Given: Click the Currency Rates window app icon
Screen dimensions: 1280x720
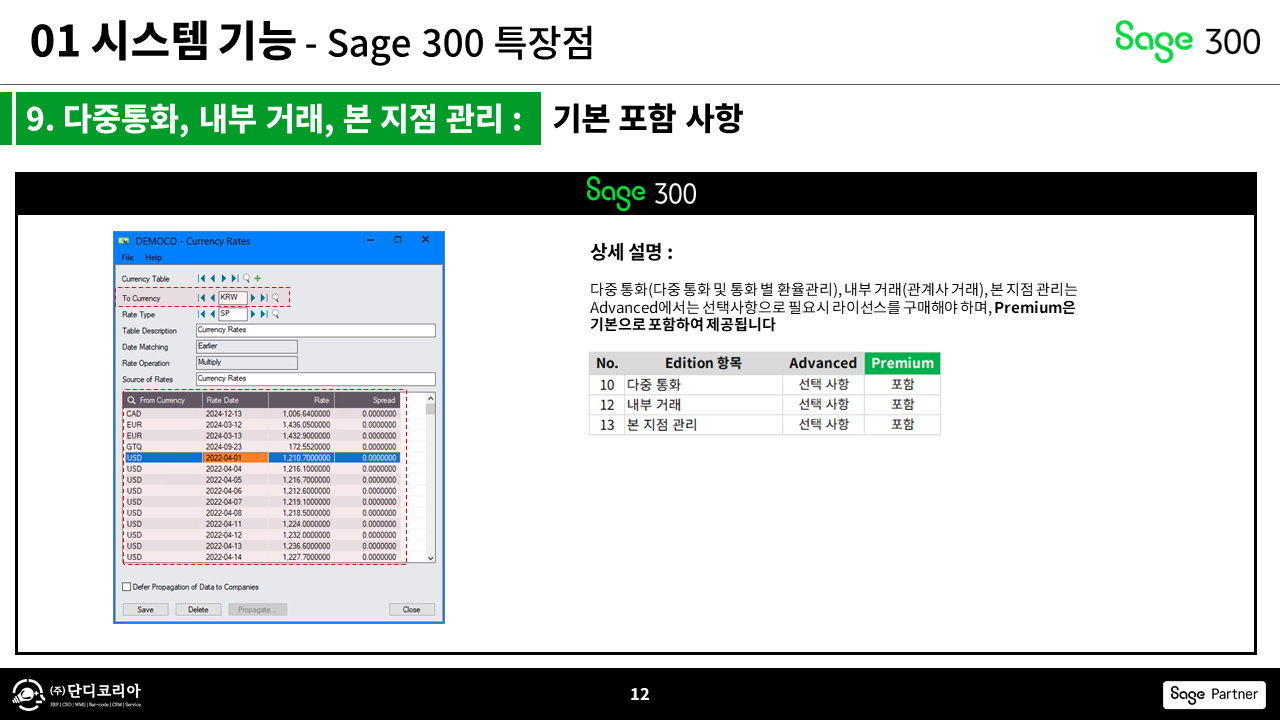Looking at the screenshot, I should (124, 241).
